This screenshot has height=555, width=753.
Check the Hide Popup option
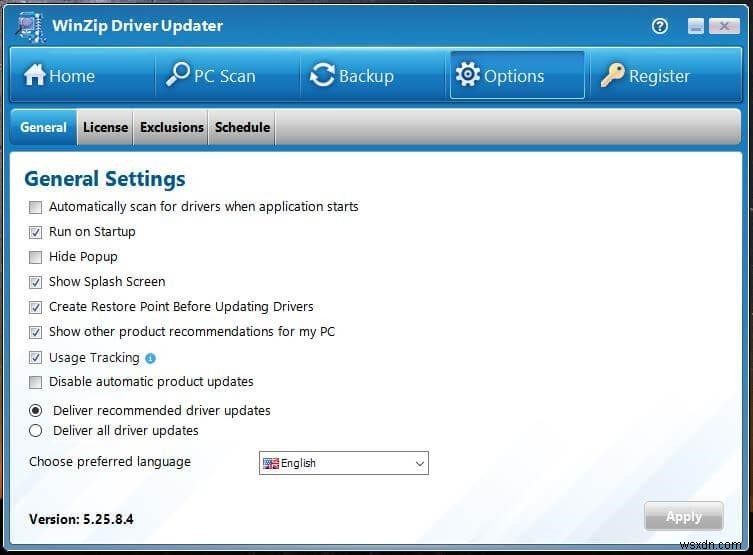pos(36,257)
